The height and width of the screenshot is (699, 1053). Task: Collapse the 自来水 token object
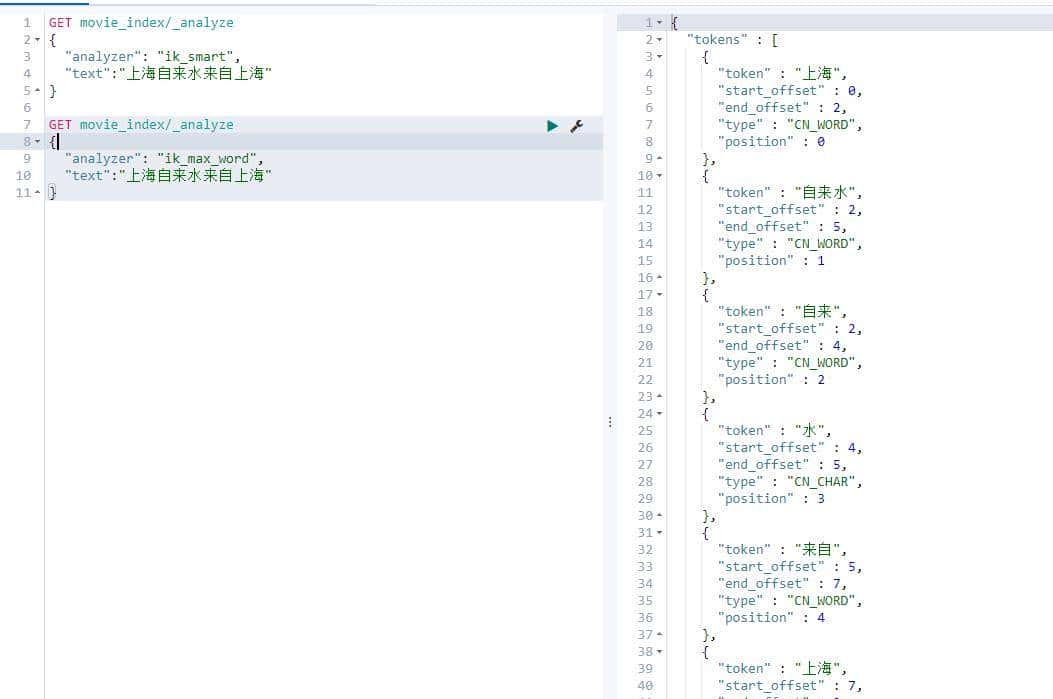(660, 175)
